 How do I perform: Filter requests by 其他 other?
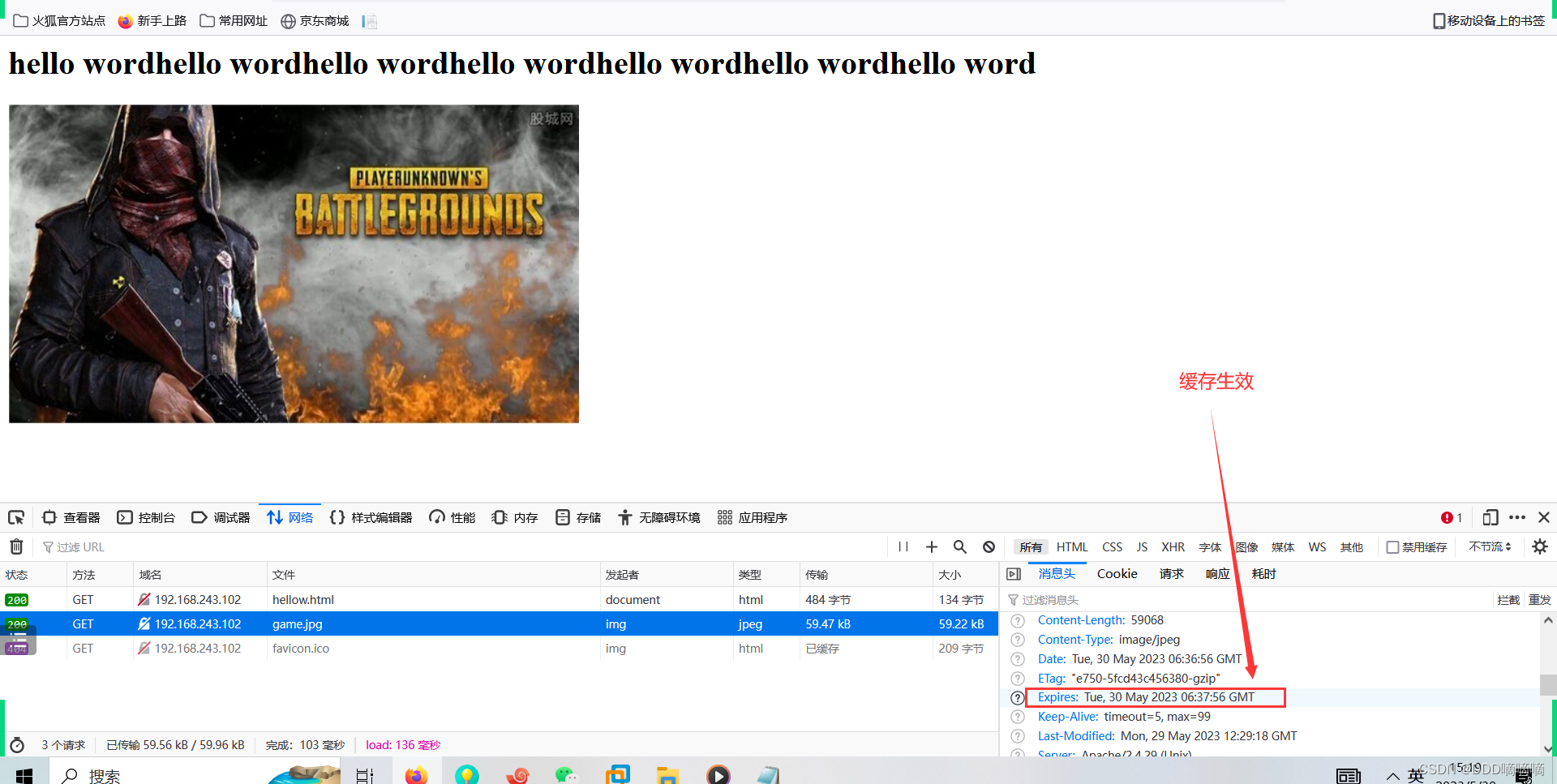pyautogui.click(x=1352, y=547)
